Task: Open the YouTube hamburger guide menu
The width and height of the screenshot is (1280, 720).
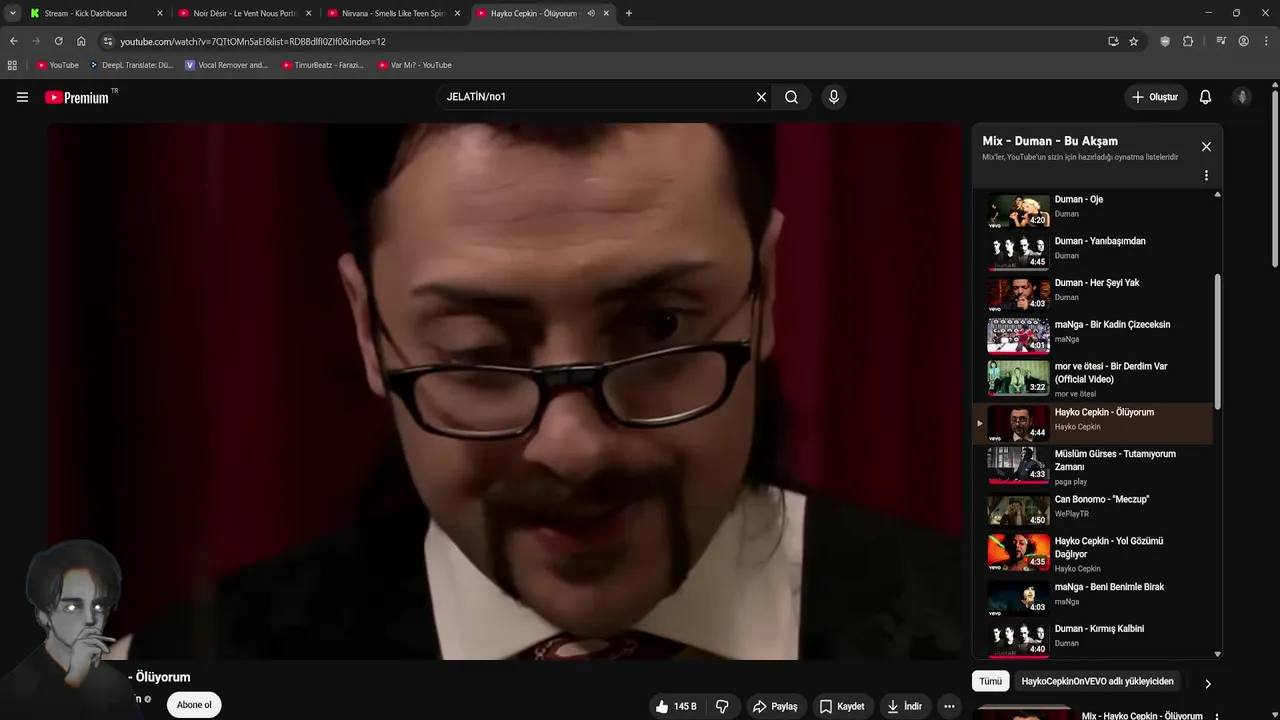Action: click(x=22, y=97)
